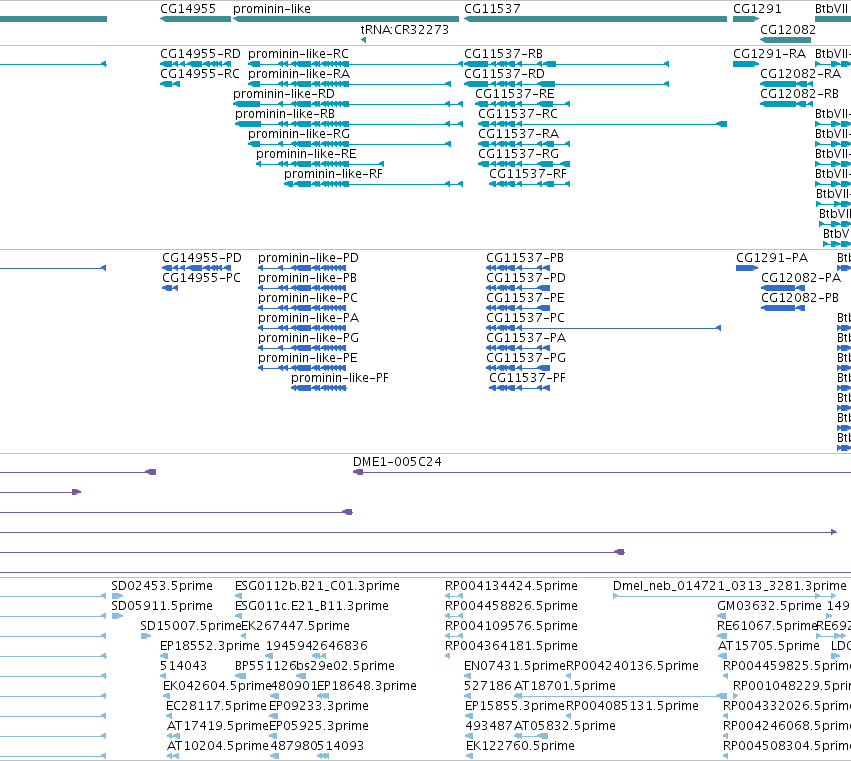The width and height of the screenshot is (851, 761).
Task: Click protein prominin-like-PG
Action: pyautogui.click(x=302, y=348)
